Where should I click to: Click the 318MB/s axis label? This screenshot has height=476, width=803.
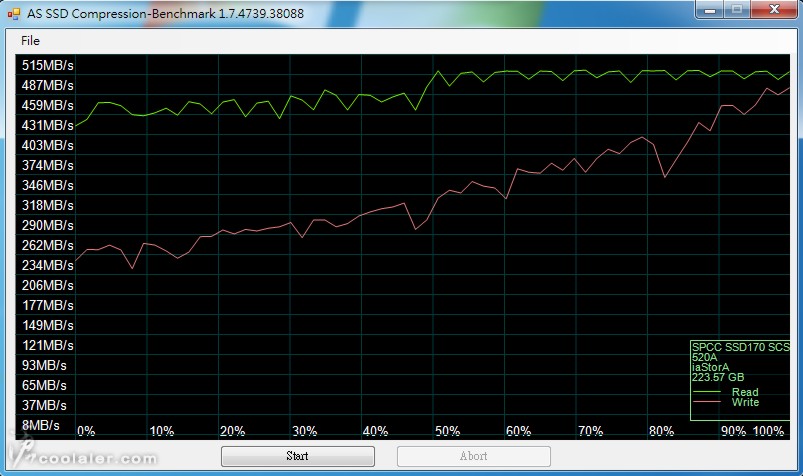[48, 205]
